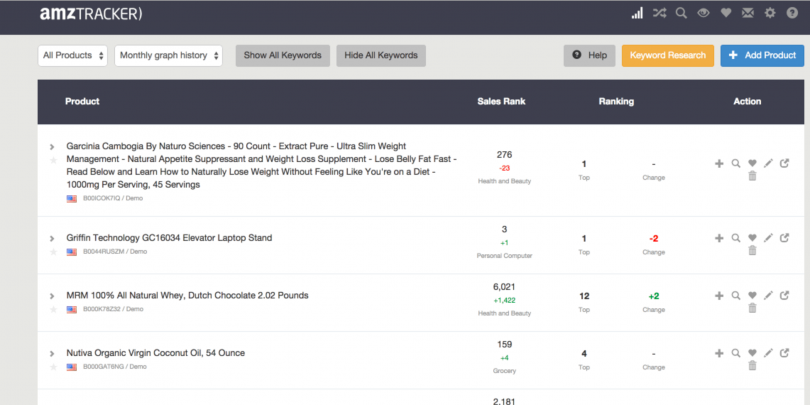Open external link for Nutiva Coconut Oil
810x405 pixels.
tap(784, 353)
